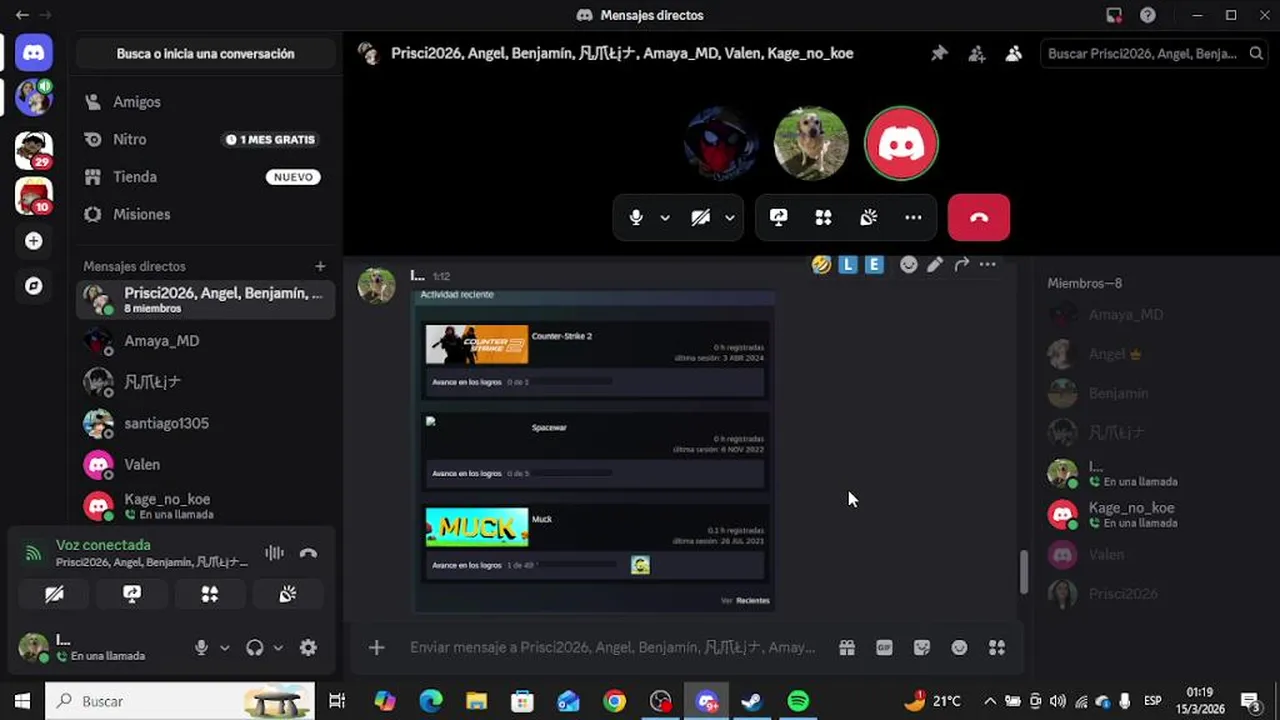Open emoji picker in message box
The height and width of the screenshot is (720, 1280).
pyautogui.click(x=959, y=648)
